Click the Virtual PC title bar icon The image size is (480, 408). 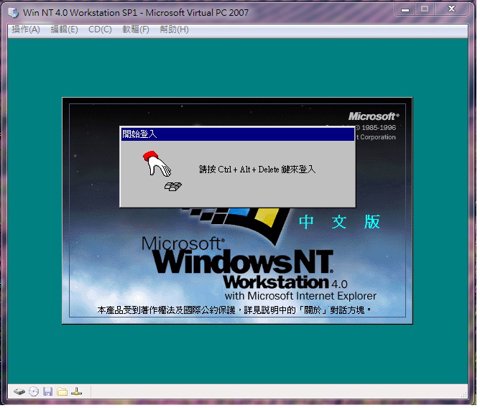(13, 13)
